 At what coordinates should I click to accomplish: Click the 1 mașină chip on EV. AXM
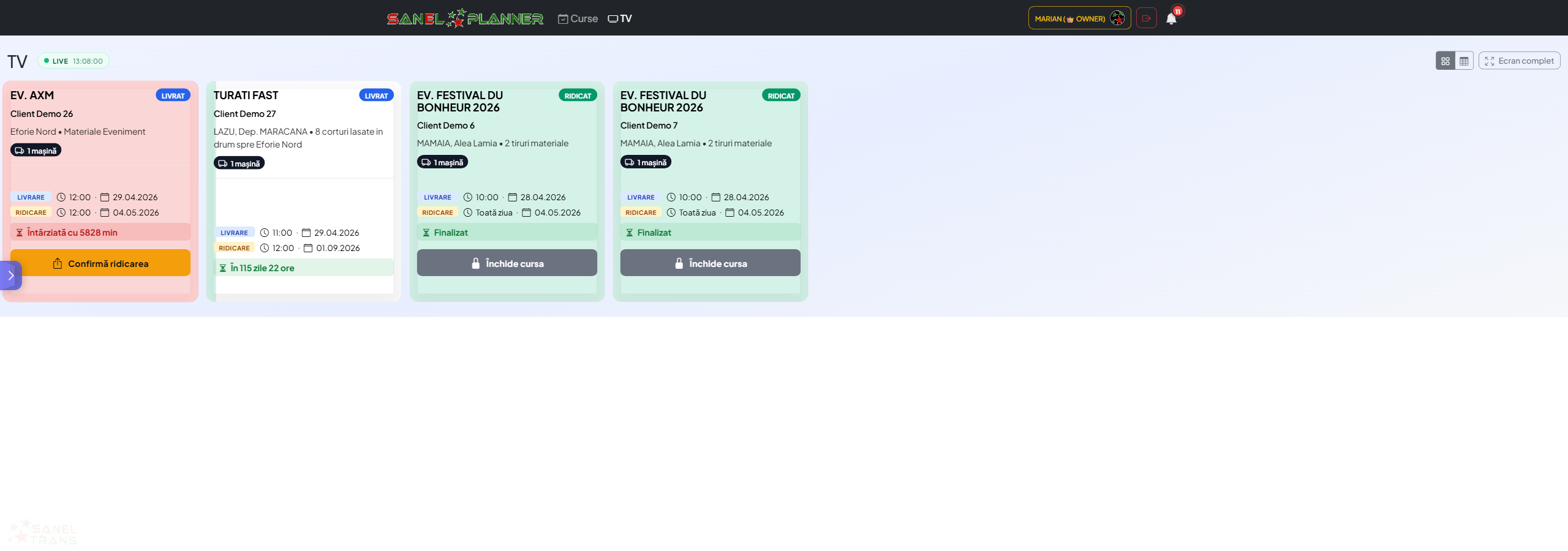[x=36, y=151]
